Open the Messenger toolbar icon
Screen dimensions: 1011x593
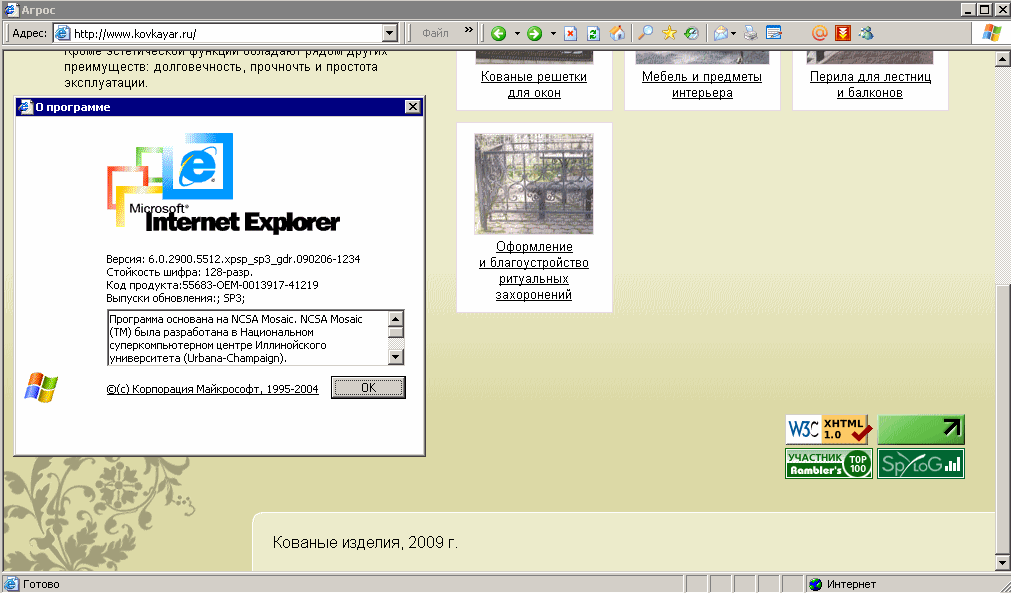coord(866,33)
